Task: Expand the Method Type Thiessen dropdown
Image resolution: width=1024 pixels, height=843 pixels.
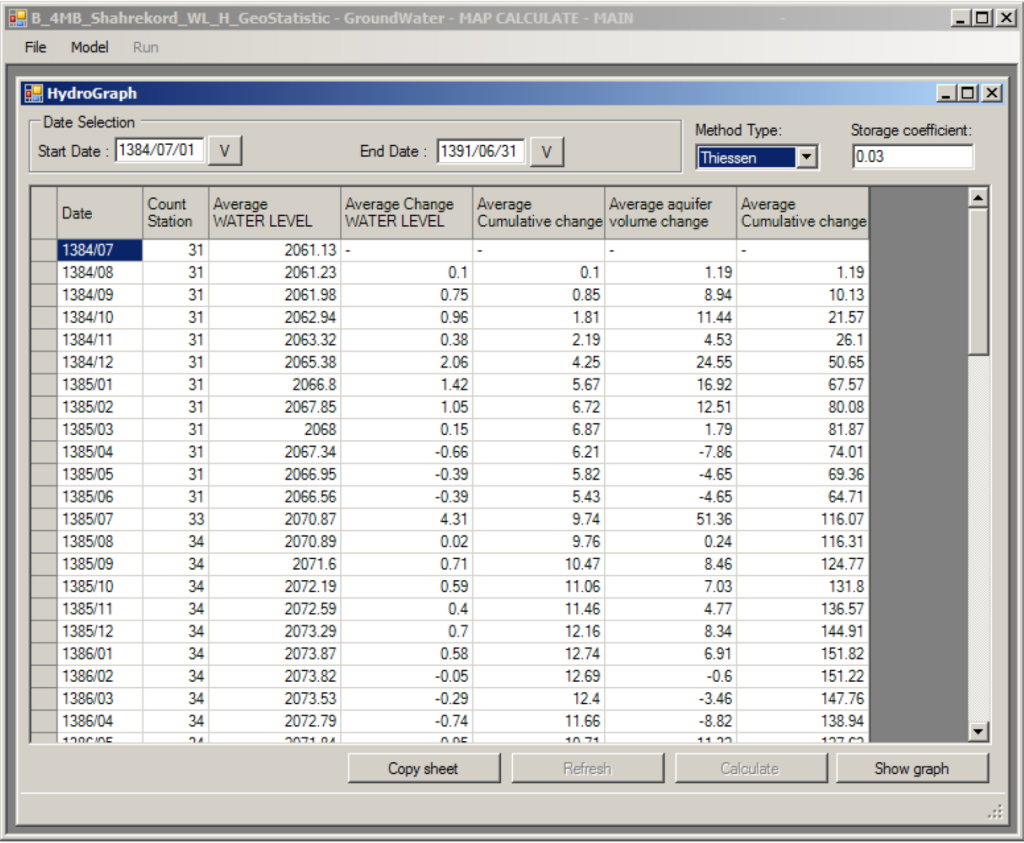Action: (x=807, y=157)
